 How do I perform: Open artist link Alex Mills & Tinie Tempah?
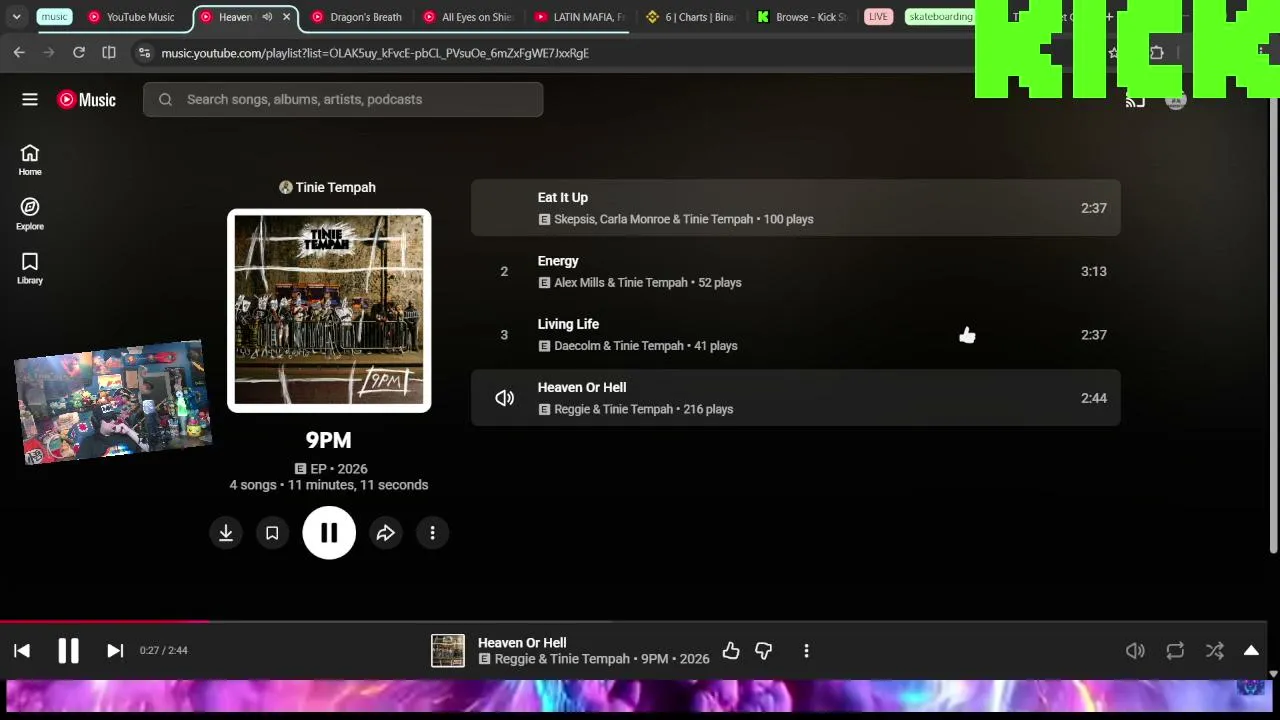click(x=621, y=283)
